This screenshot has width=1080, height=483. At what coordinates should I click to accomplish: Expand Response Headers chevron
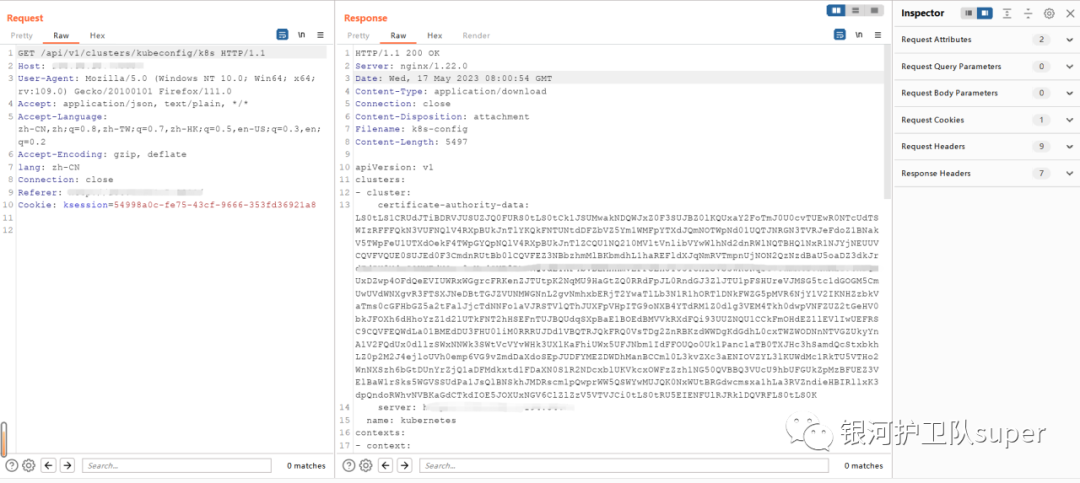[1069, 173]
